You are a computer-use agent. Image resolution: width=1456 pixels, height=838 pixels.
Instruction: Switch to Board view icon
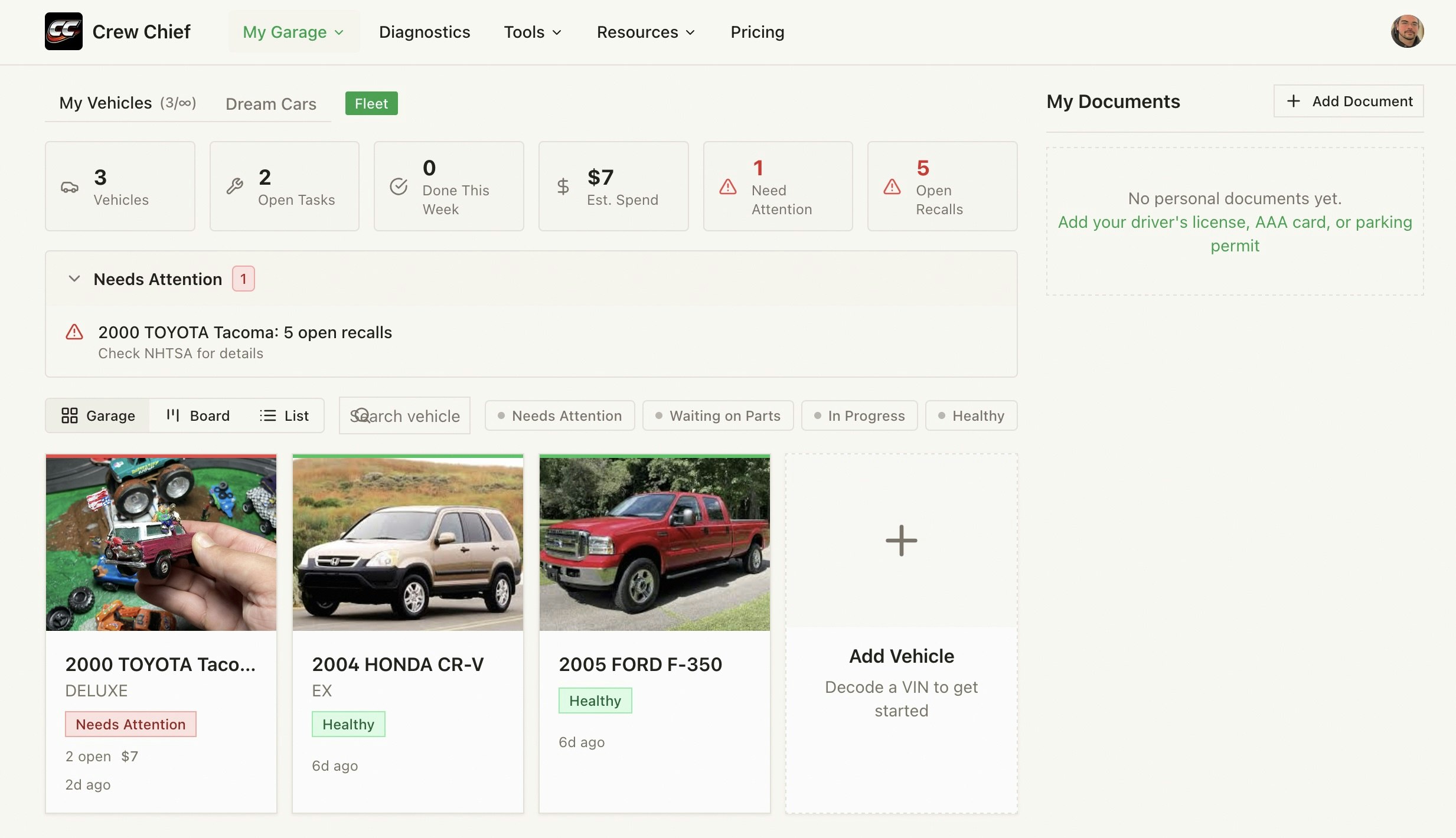(172, 415)
